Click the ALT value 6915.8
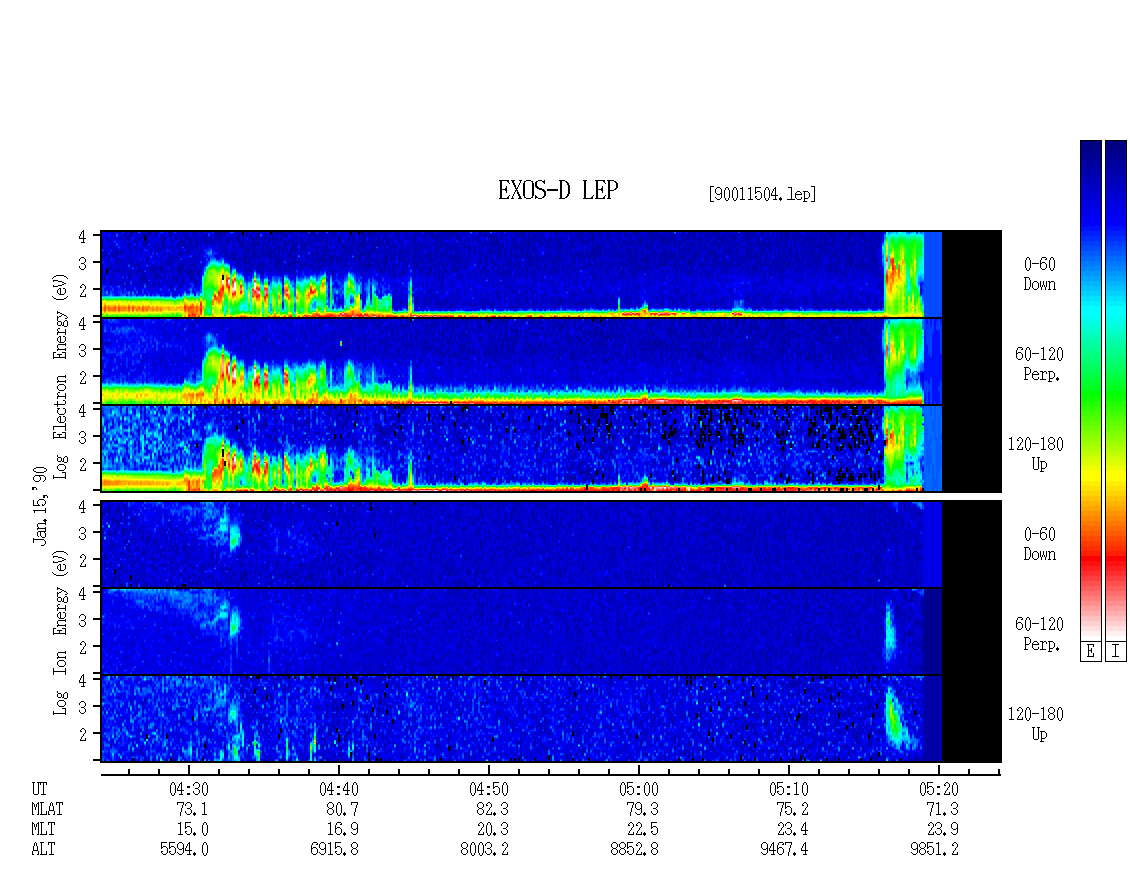 pyautogui.click(x=334, y=850)
